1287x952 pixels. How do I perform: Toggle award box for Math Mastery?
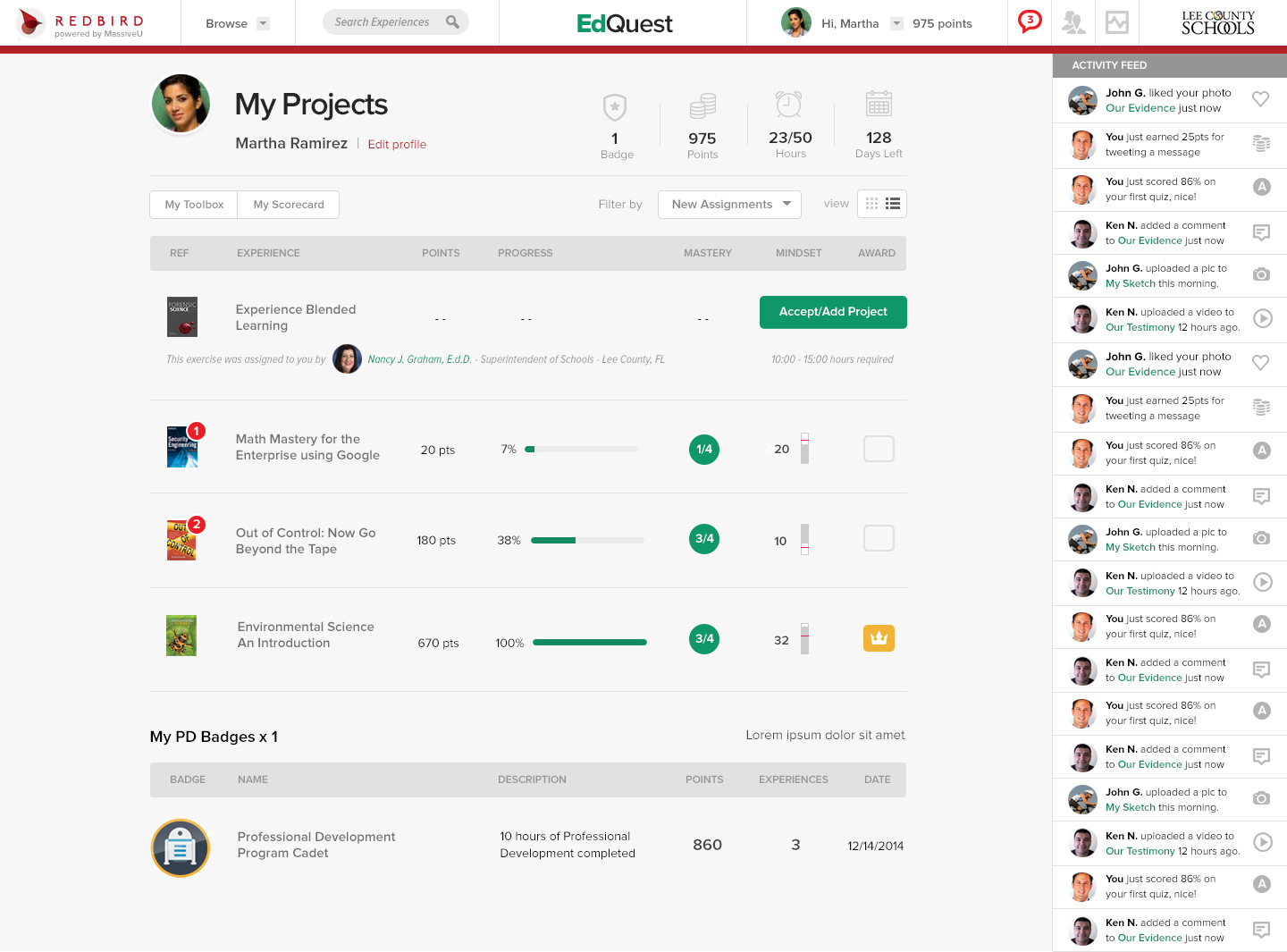point(879,449)
